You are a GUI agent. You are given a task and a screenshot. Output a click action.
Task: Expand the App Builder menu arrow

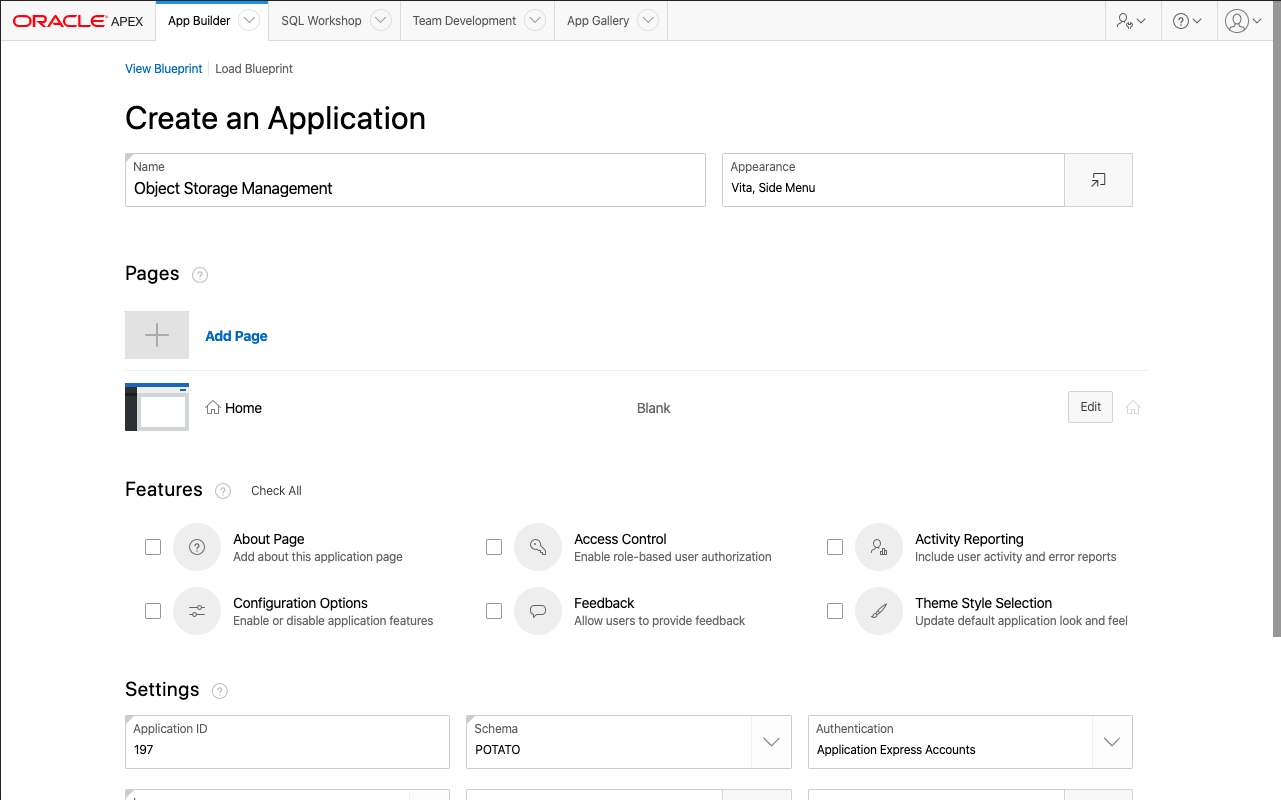tap(250, 21)
